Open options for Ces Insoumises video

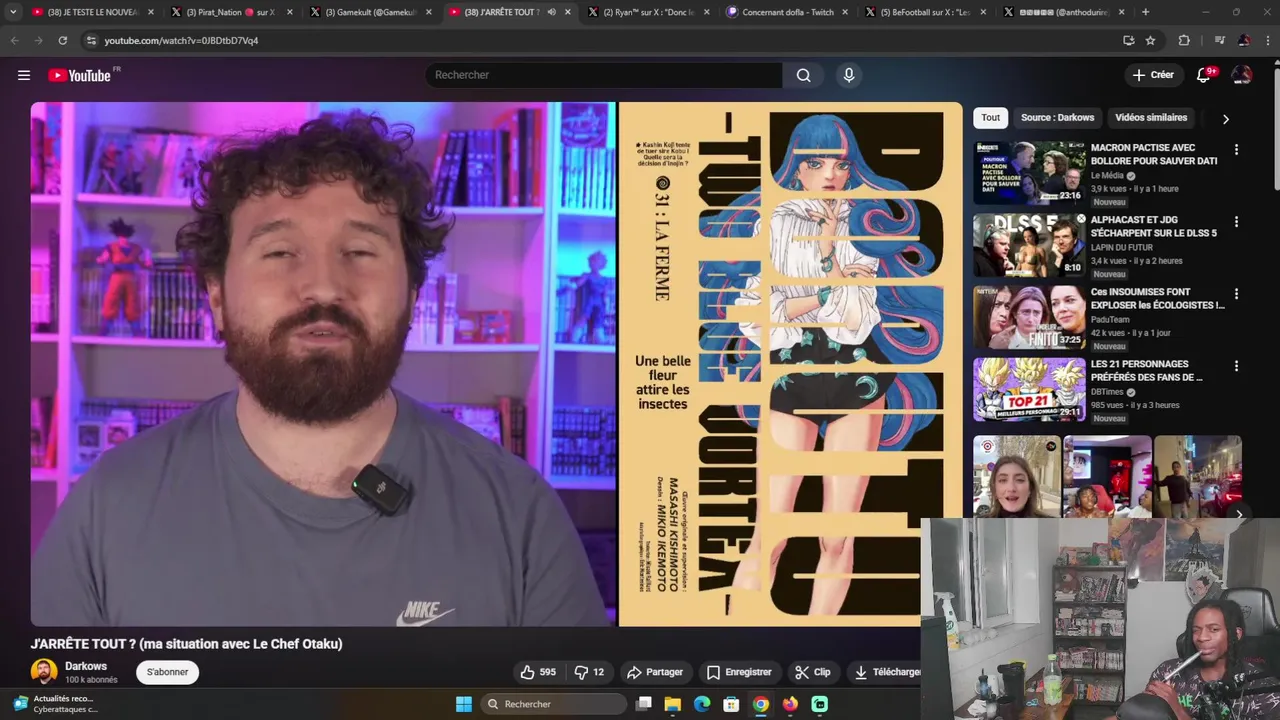tap(1236, 293)
